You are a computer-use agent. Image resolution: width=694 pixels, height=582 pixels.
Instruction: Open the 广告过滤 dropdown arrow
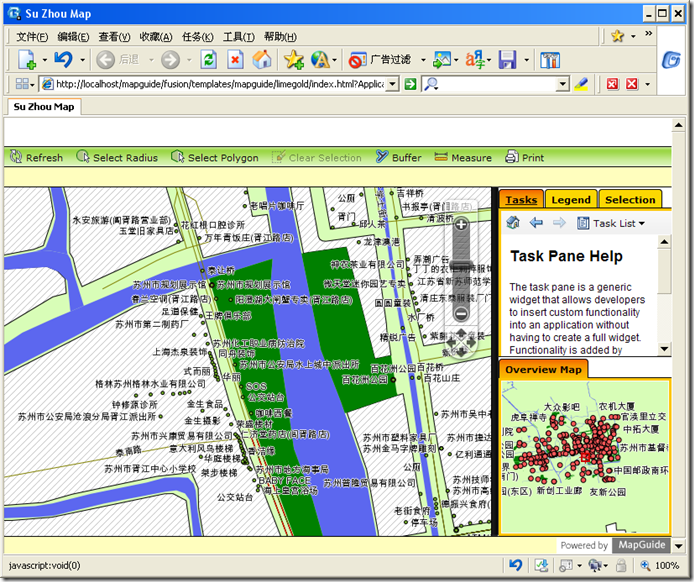click(x=423, y=60)
